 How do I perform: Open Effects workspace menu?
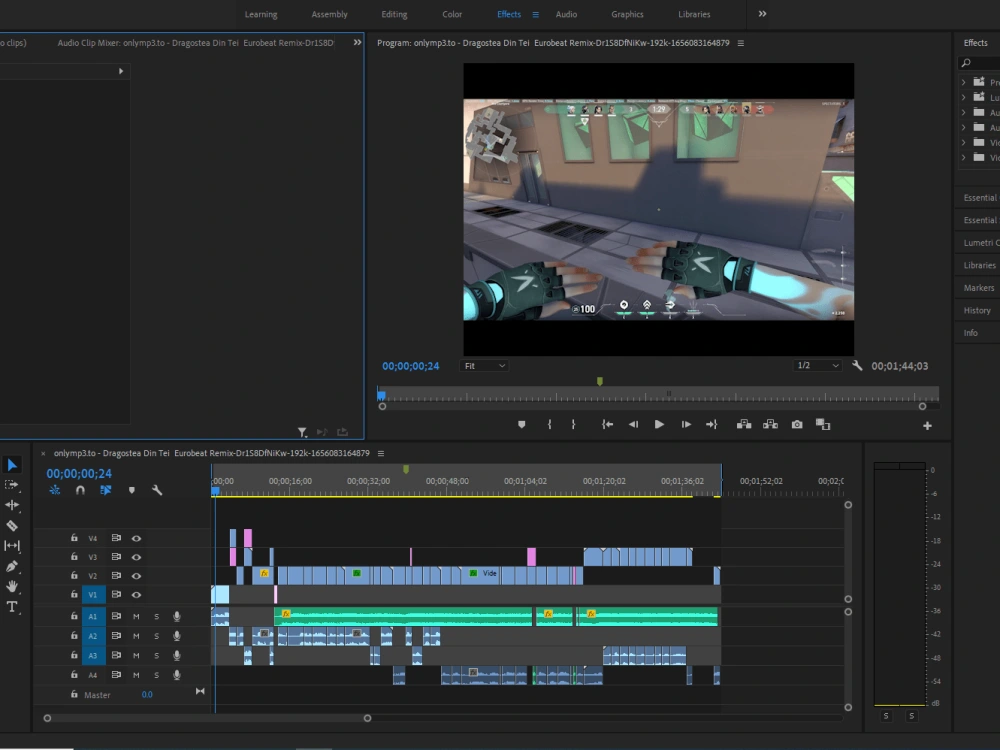tap(536, 14)
